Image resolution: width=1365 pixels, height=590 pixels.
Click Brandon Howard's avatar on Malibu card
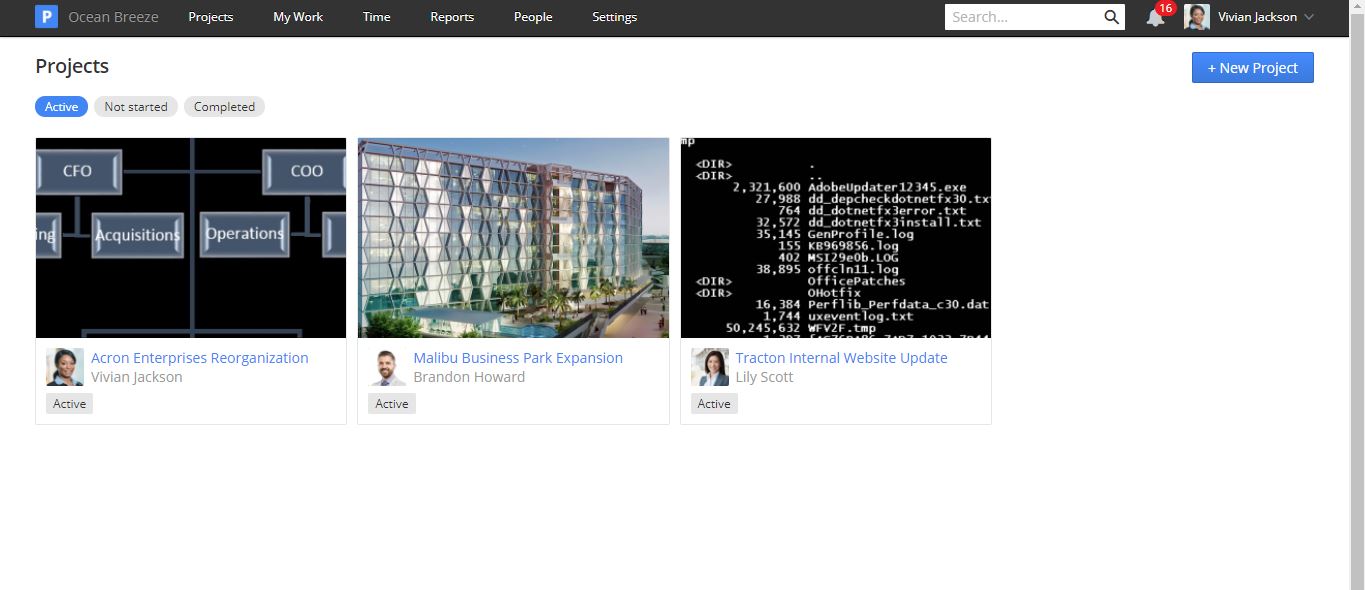387,367
